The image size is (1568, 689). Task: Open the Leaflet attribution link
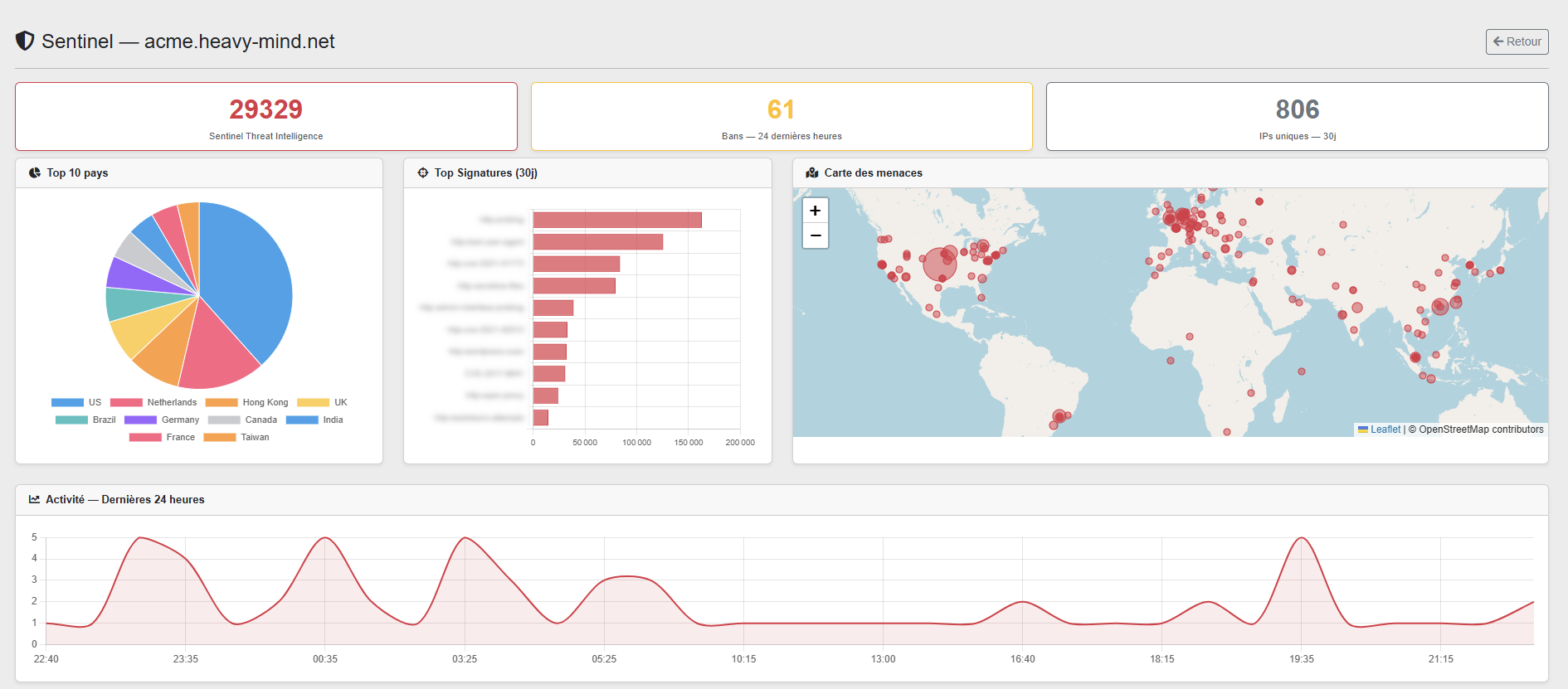[x=1385, y=429]
